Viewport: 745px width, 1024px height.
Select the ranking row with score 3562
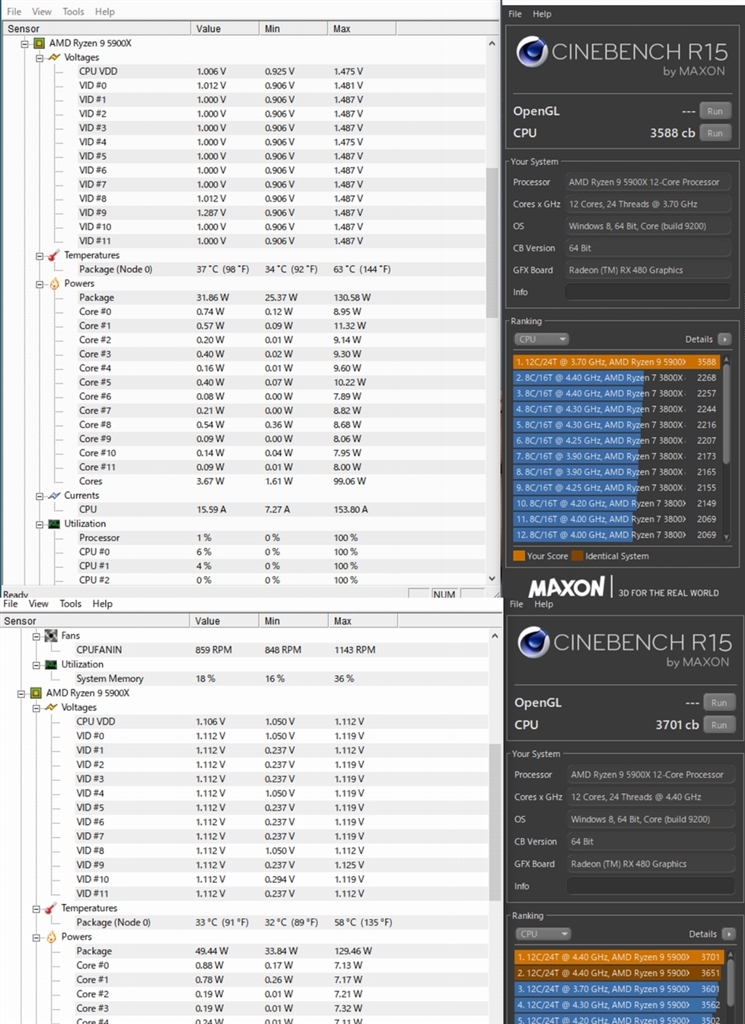(x=619, y=1004)
